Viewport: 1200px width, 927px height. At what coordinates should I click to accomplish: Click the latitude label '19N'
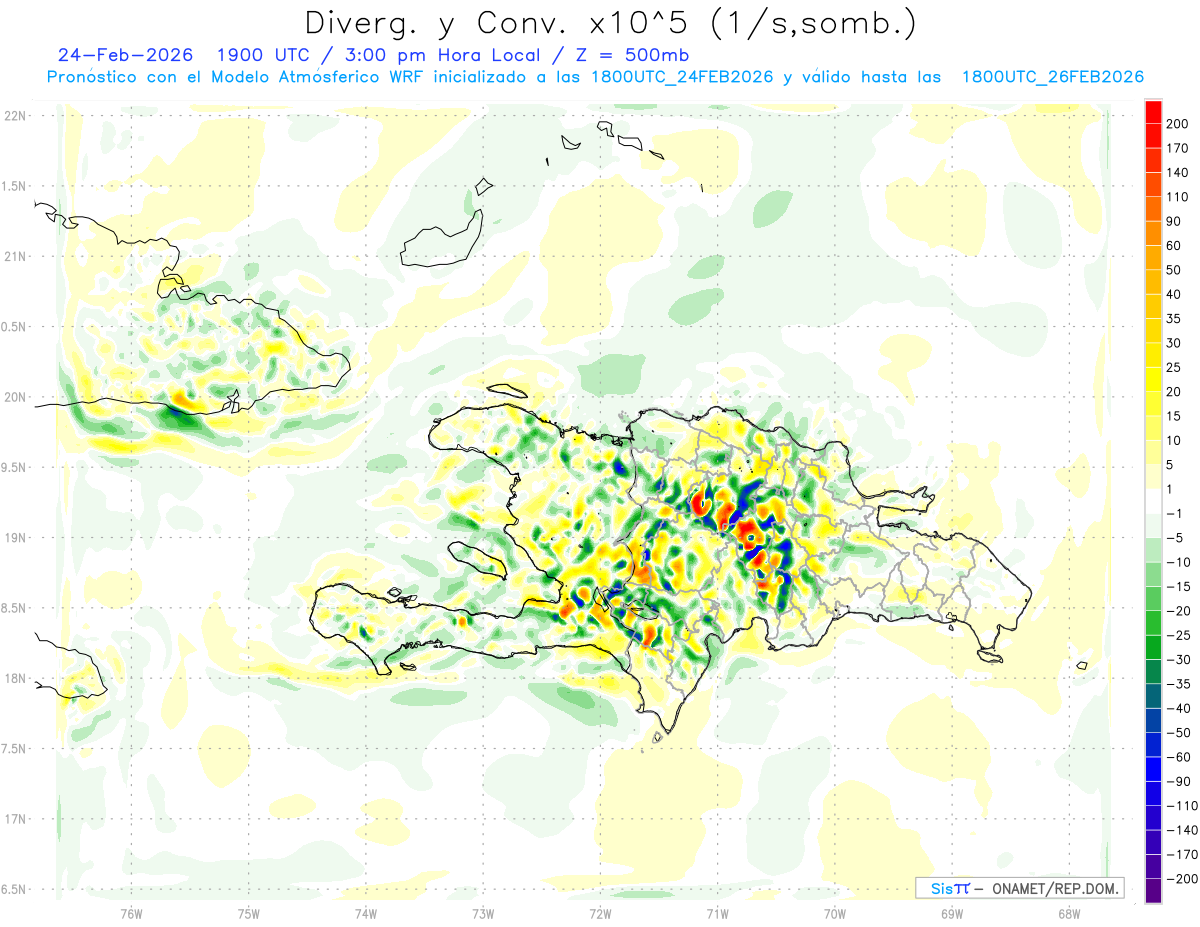click(x=14, y=537)
